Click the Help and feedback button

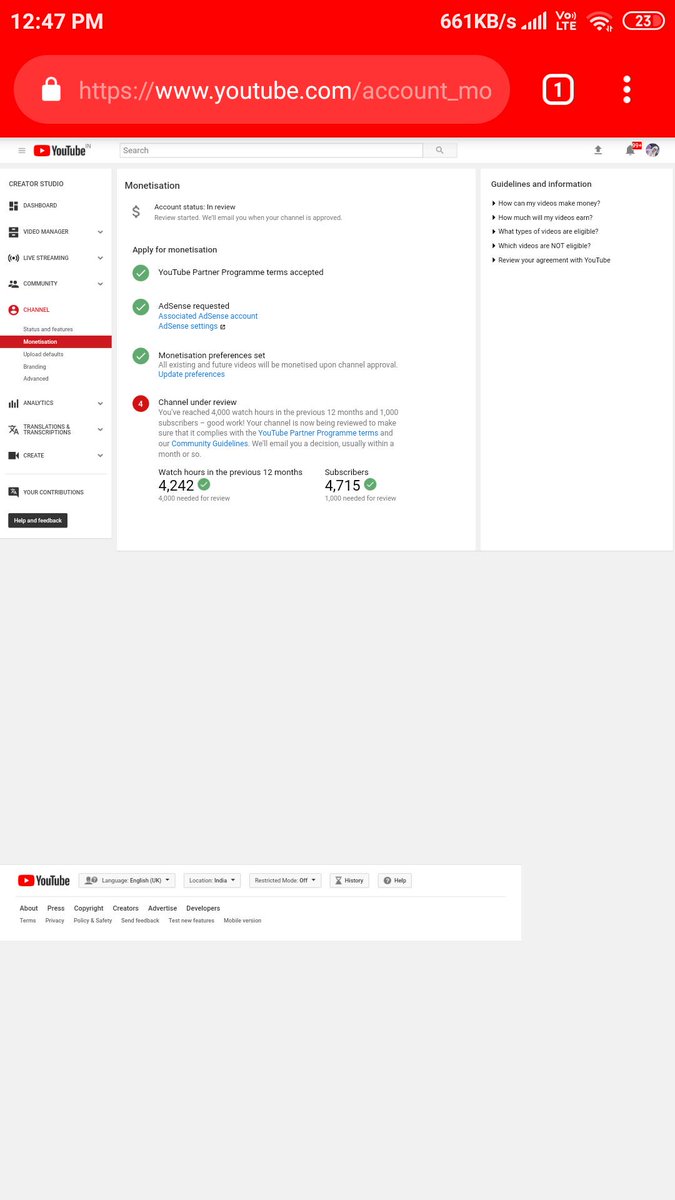[38, 520]
